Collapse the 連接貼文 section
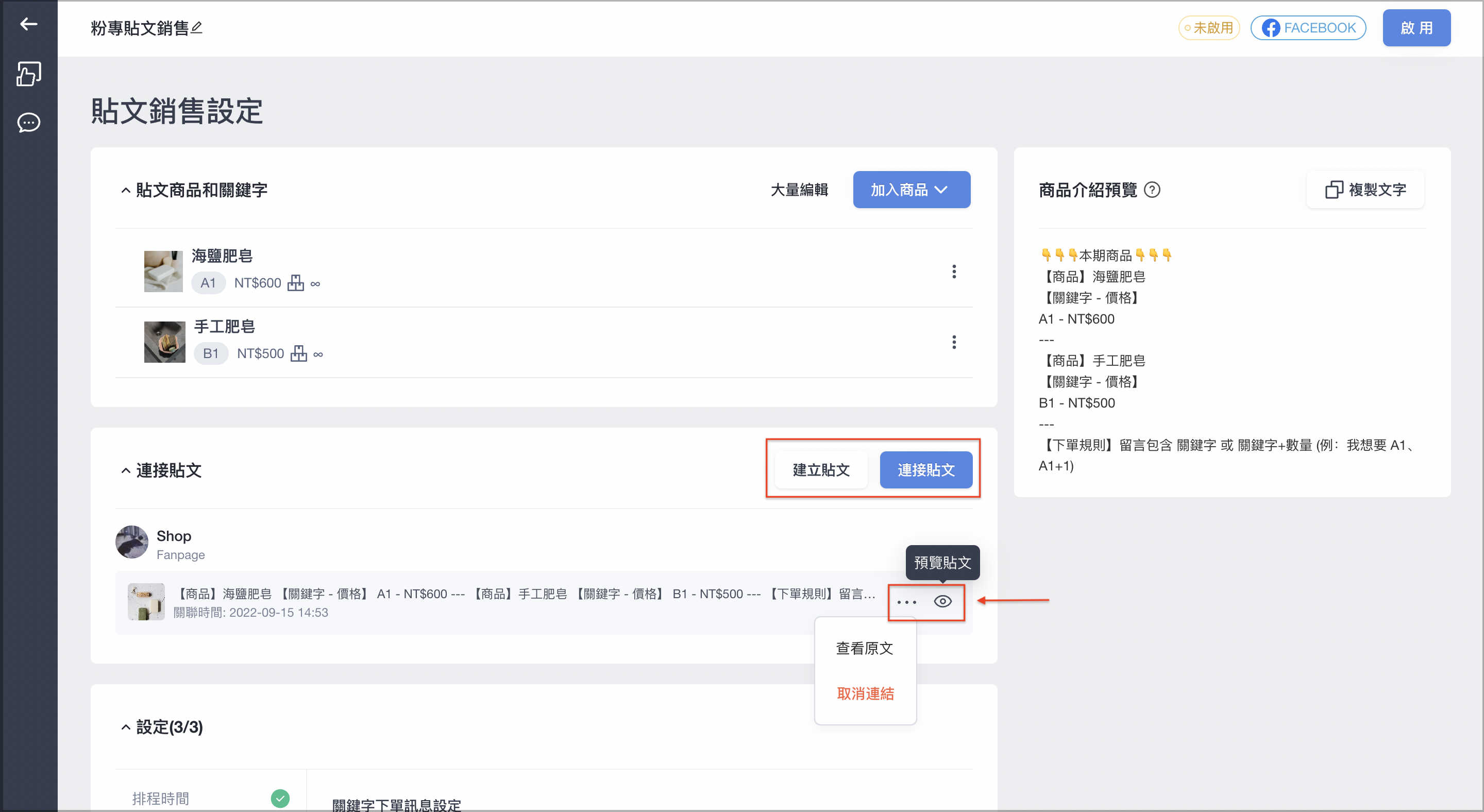1484x812 pixels. (126, 470)
